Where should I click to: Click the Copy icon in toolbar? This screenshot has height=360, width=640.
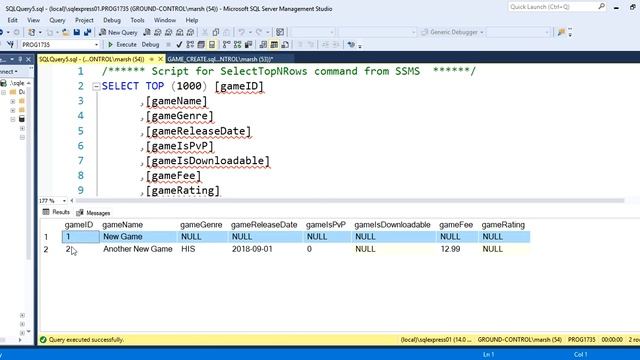(216, 32)
